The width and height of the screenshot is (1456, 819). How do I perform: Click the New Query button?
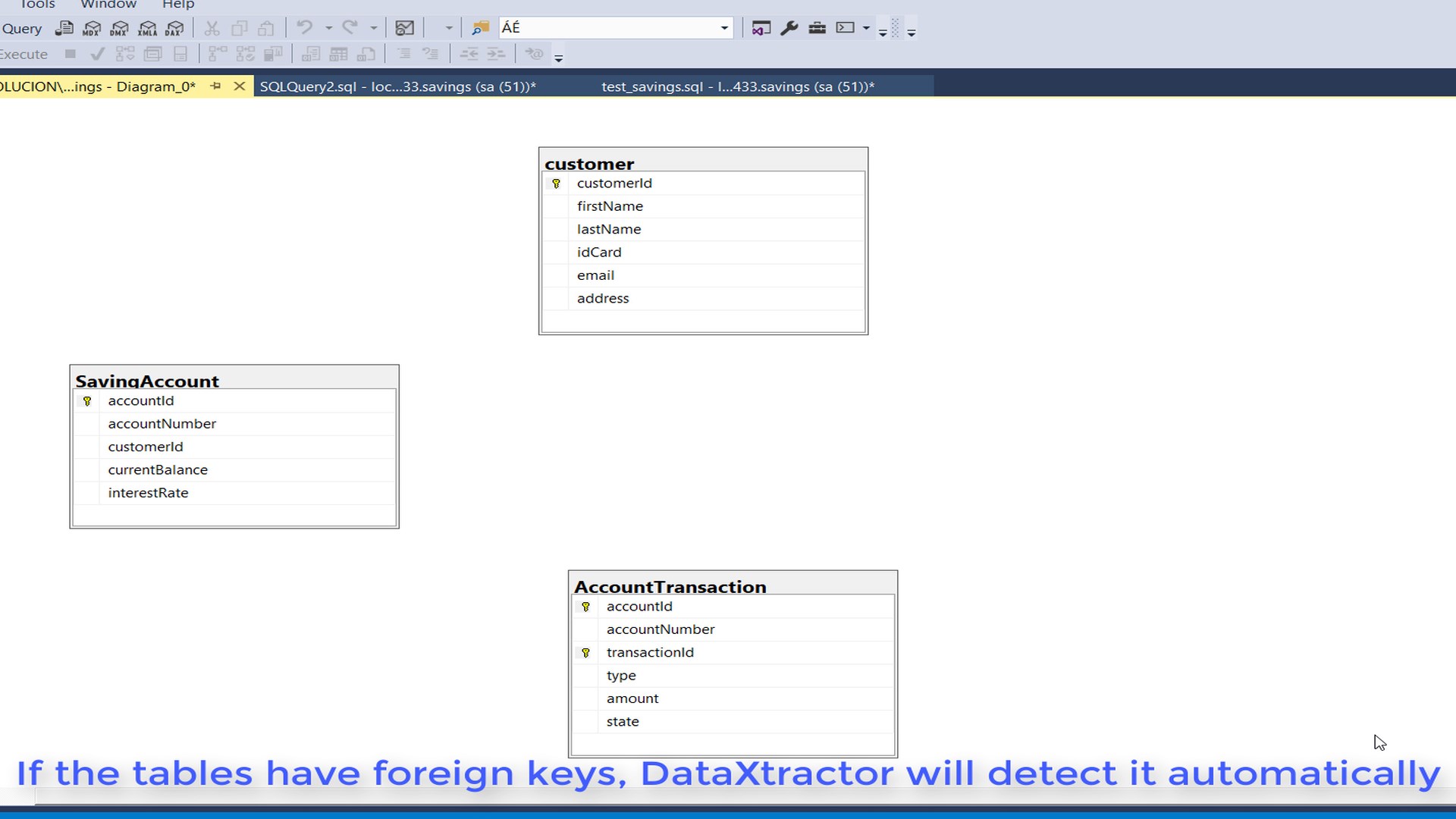[21, 29]
